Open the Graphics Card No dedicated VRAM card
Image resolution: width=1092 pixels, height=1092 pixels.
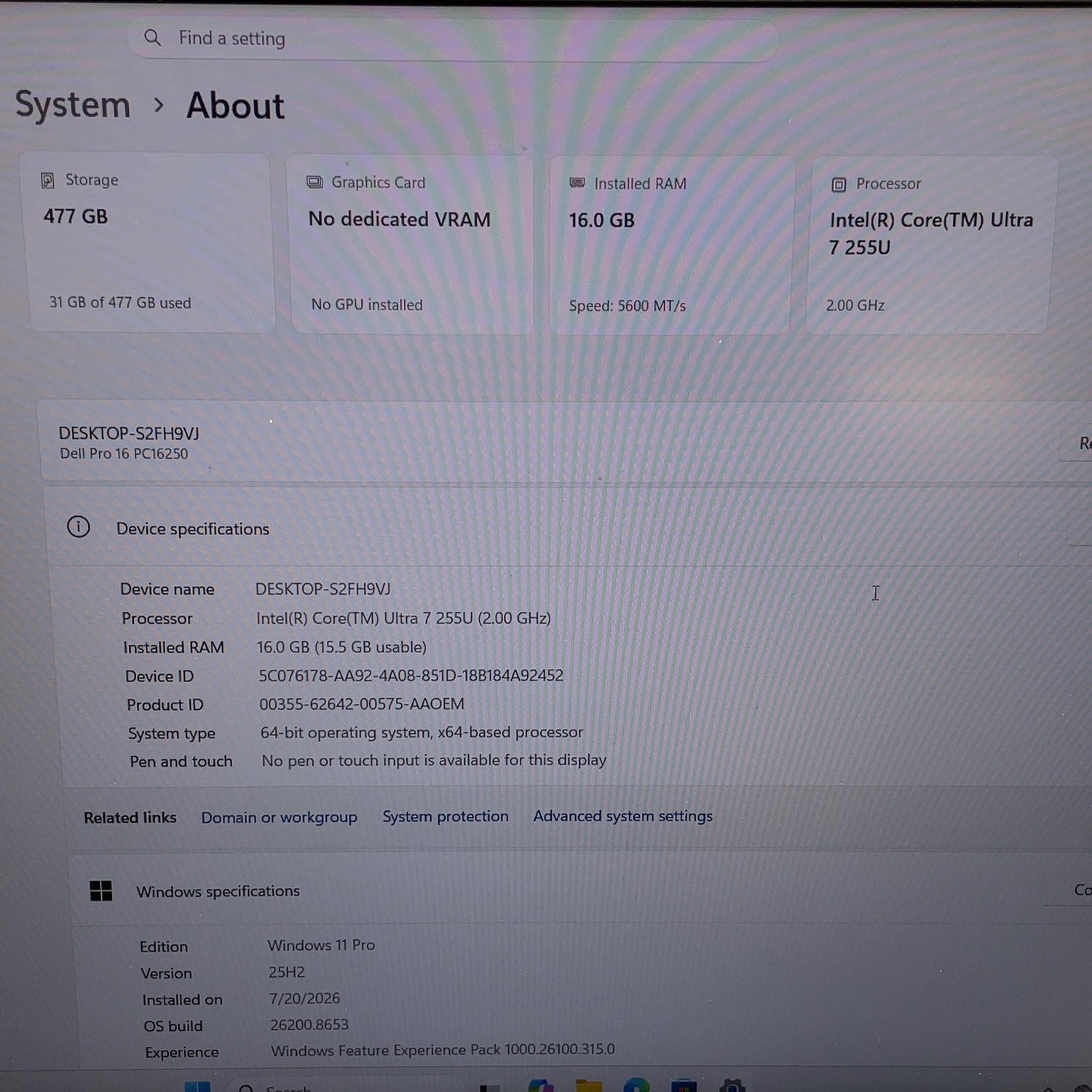tap(412, 245)
